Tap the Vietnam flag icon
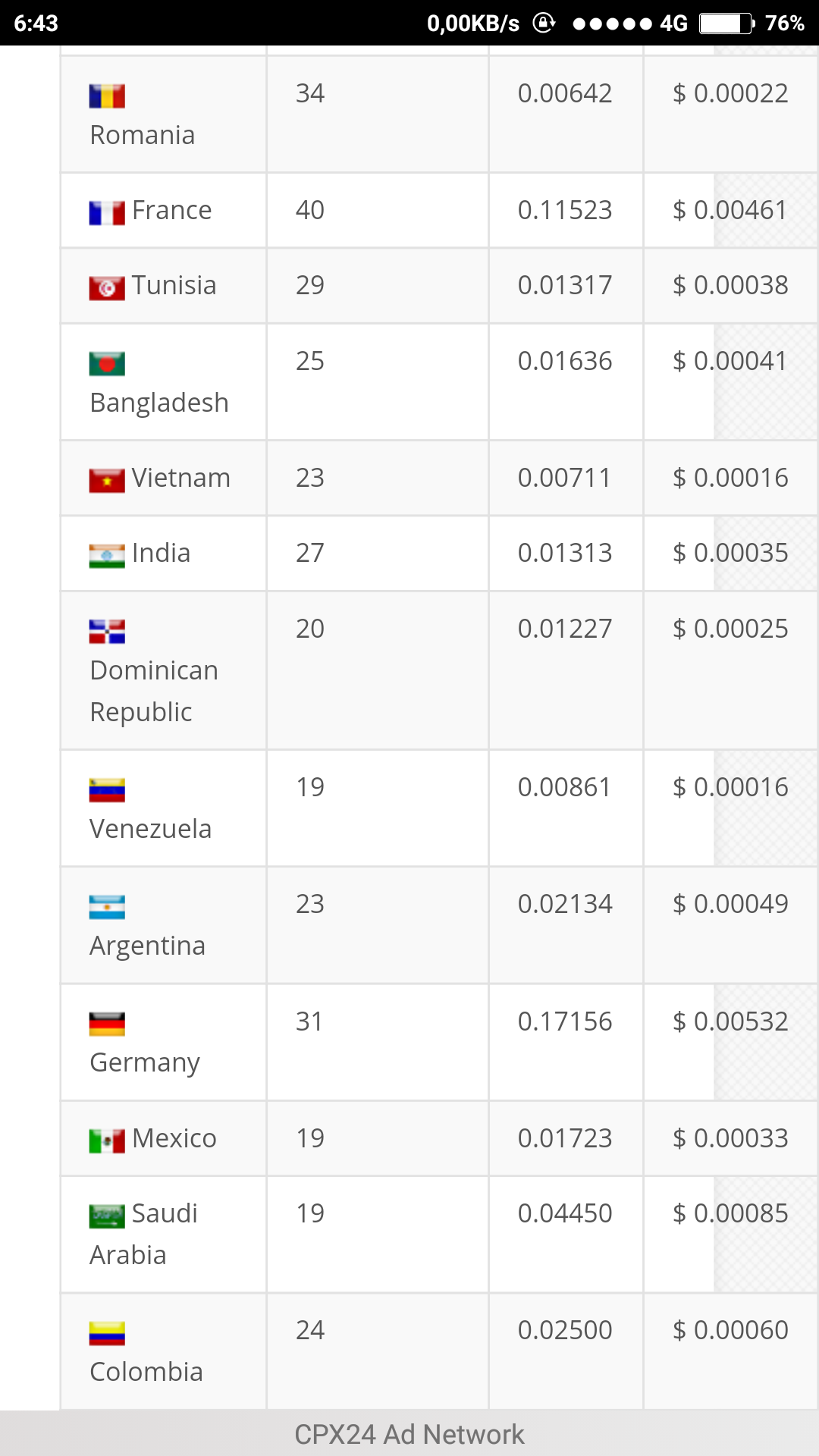The height and width of the screenshot is (1456, 819). (107, 481)
